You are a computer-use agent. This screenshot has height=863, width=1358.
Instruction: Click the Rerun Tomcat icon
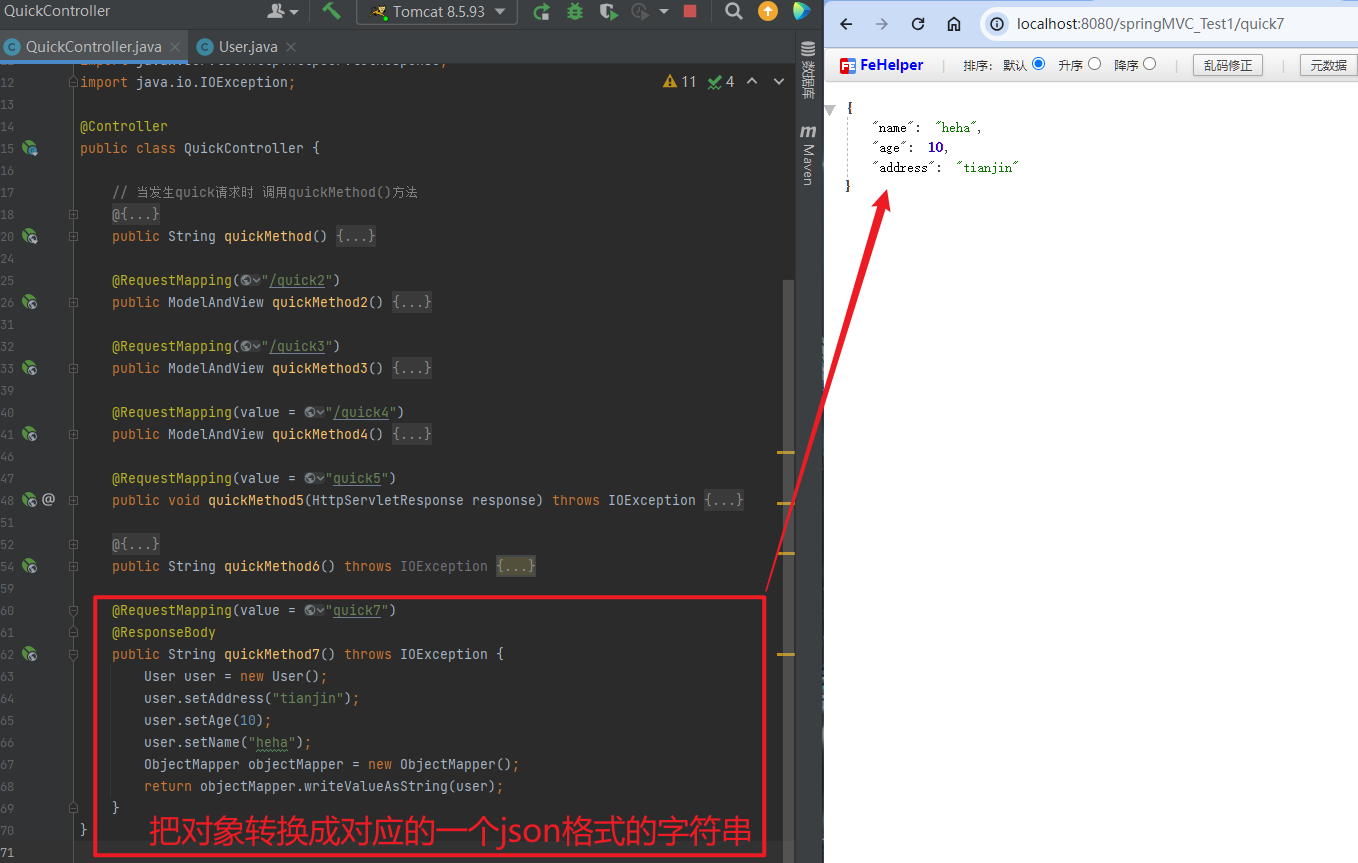pyautogui.click(x=541, y=11)
